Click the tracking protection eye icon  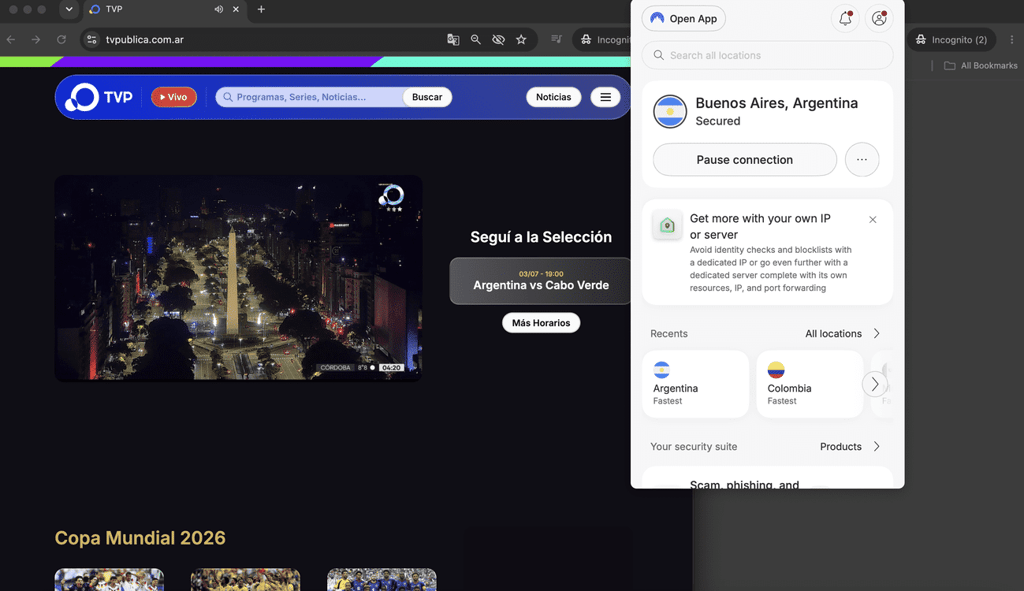point(498,40)
